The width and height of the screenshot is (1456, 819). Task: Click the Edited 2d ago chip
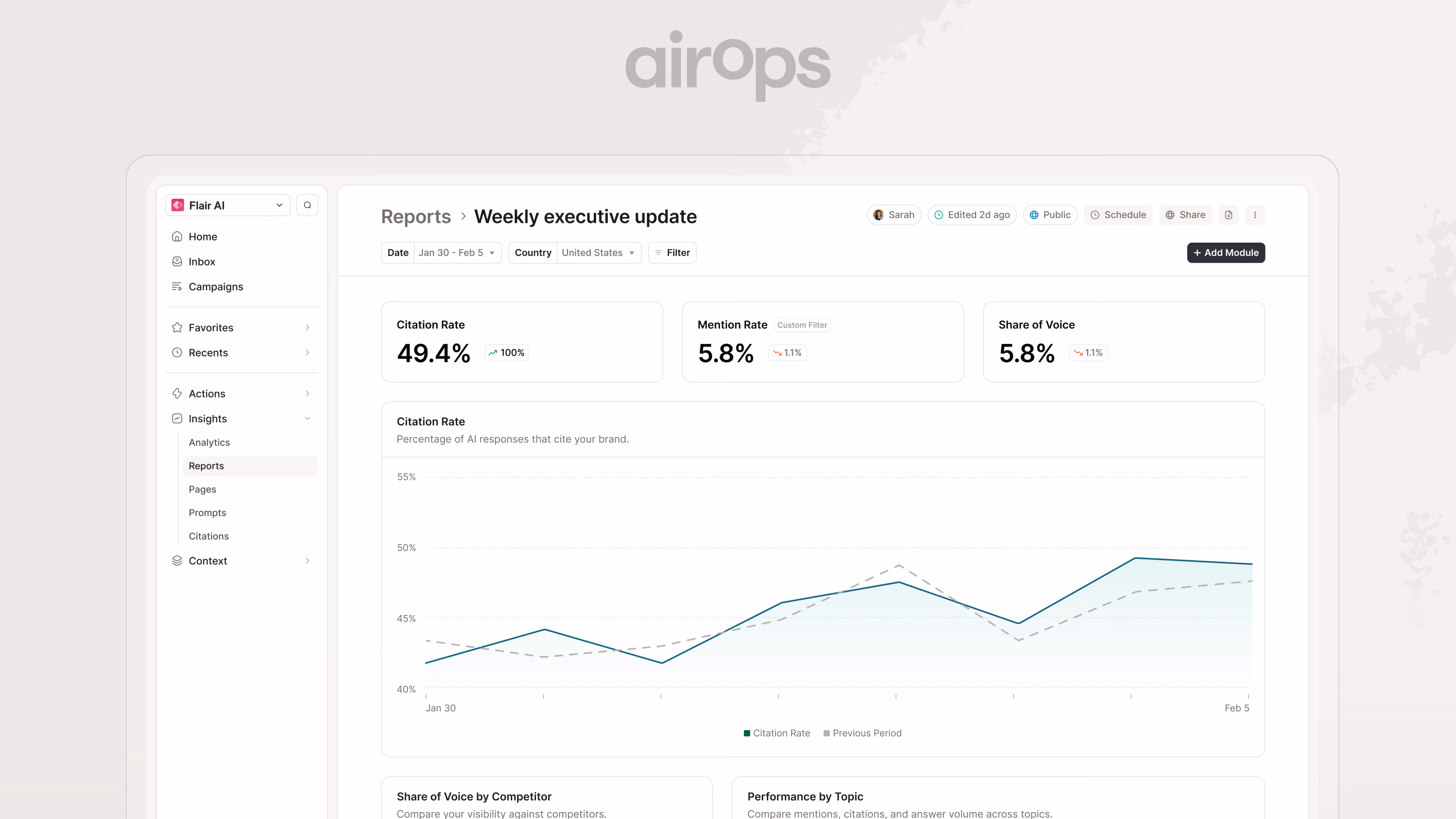(x=972, y=215)
